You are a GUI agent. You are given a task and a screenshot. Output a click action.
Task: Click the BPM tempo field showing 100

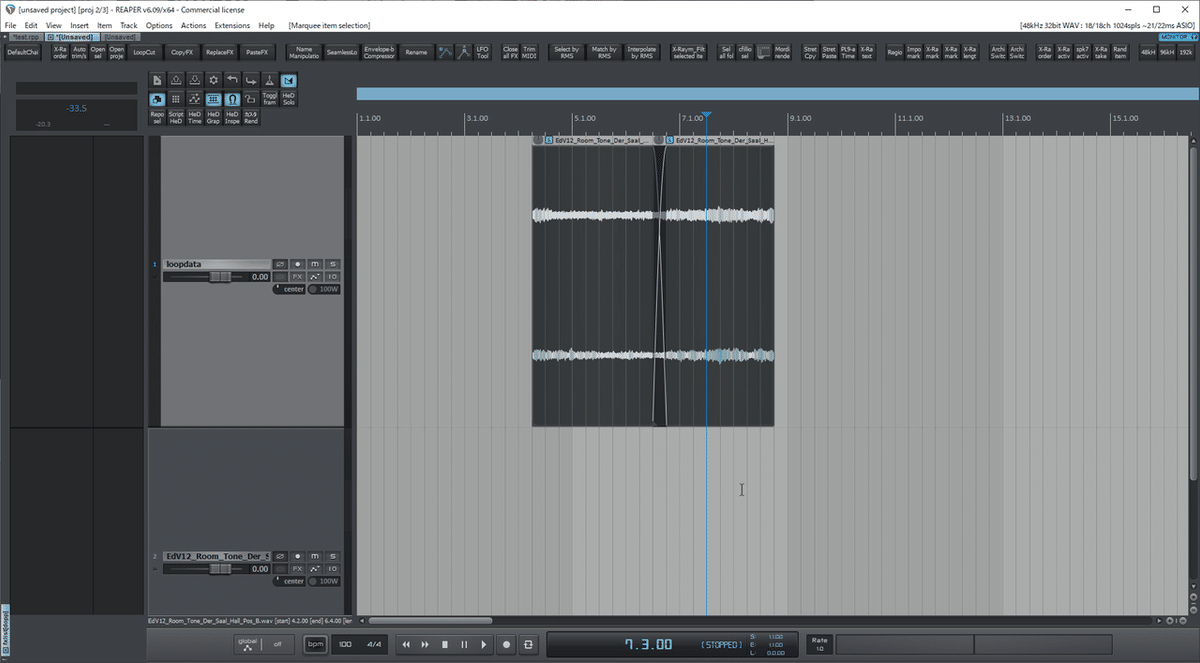pyautogui.click(x=345, y=644)
